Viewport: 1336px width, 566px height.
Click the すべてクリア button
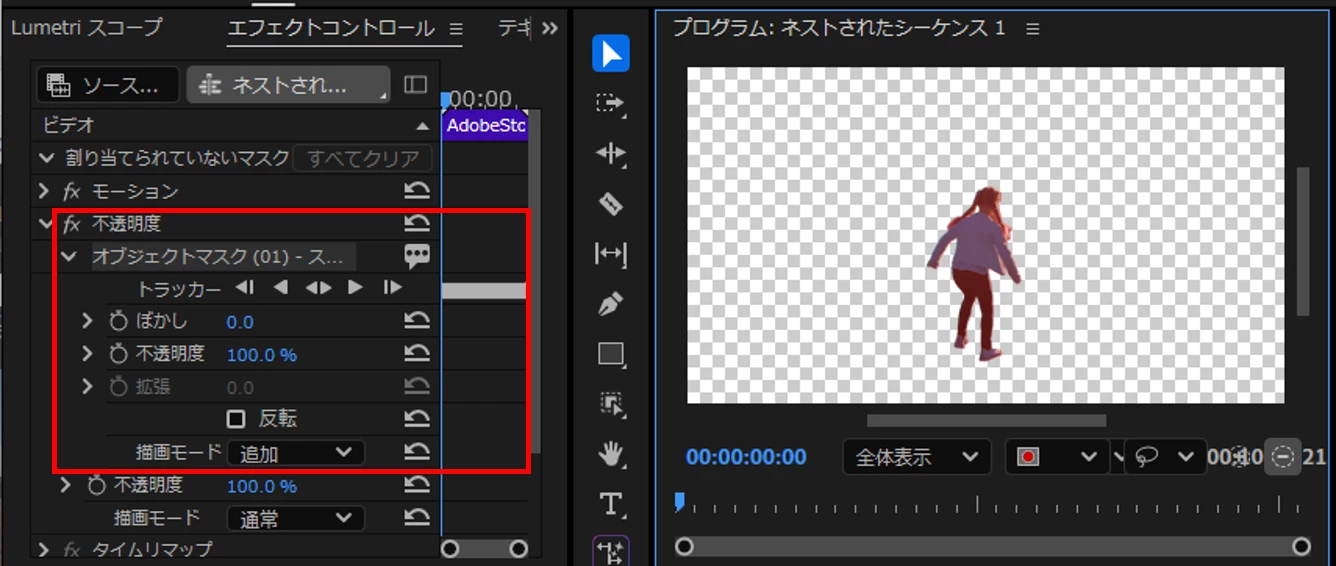[363, 158]
